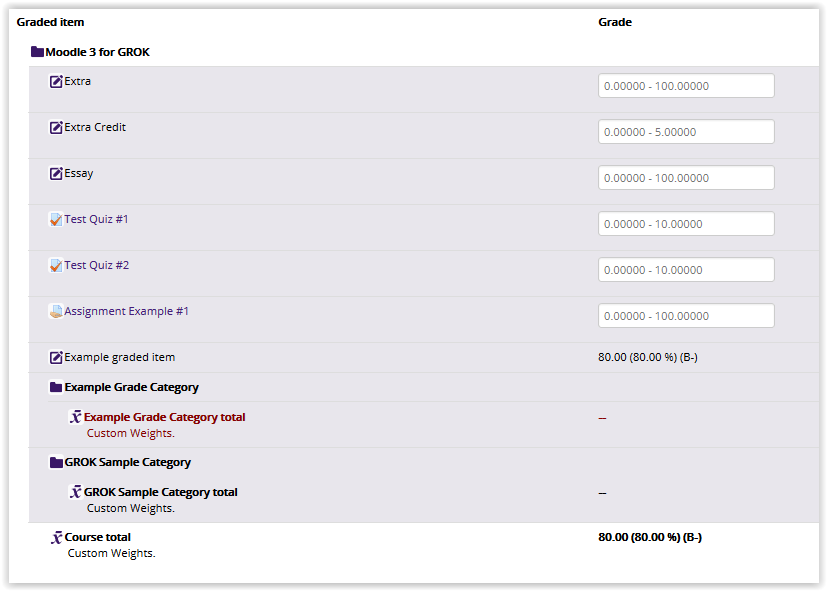
Task: Click the aggregation icon beside Example Grade Category total
Action: tap(75, 417)
